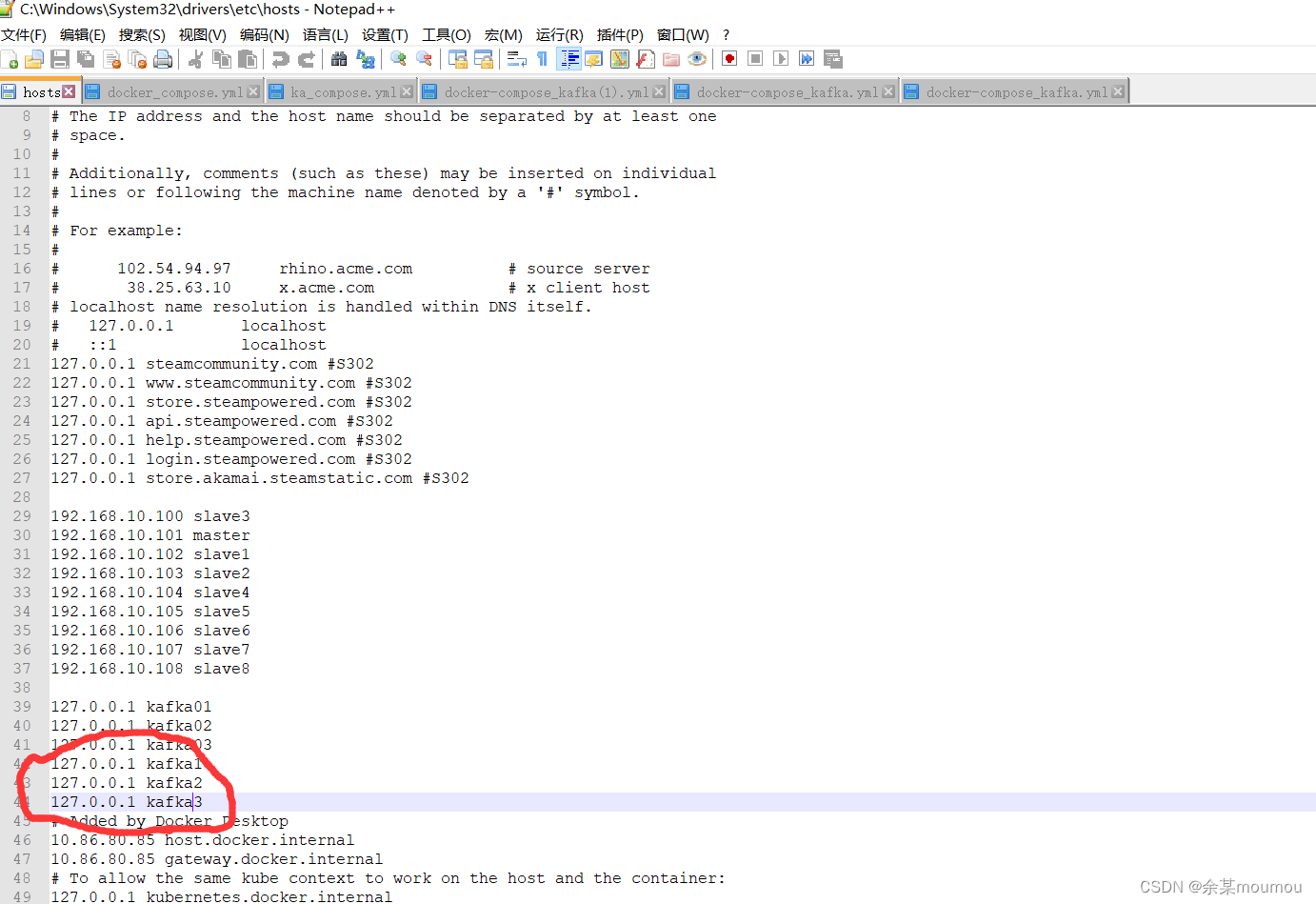Open the 视图(V) menu
The width and height of the screenshot is (1316, 904).
point(202,35)
